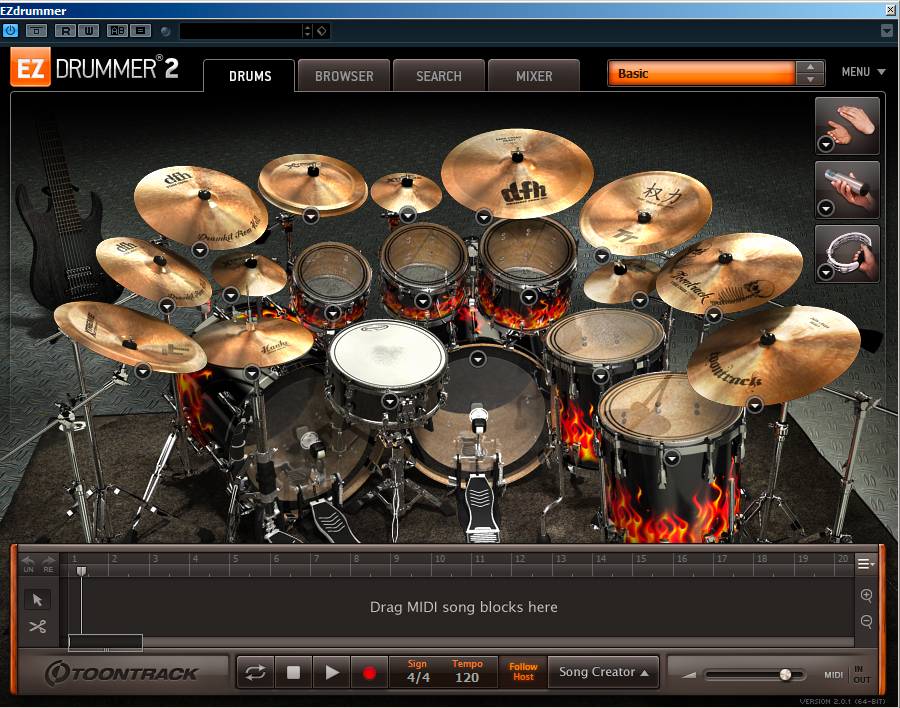This screenshot has width=900, height=708.
Task: Start playback with the play button
Action: pyautogui.click(x=332, y=672)
